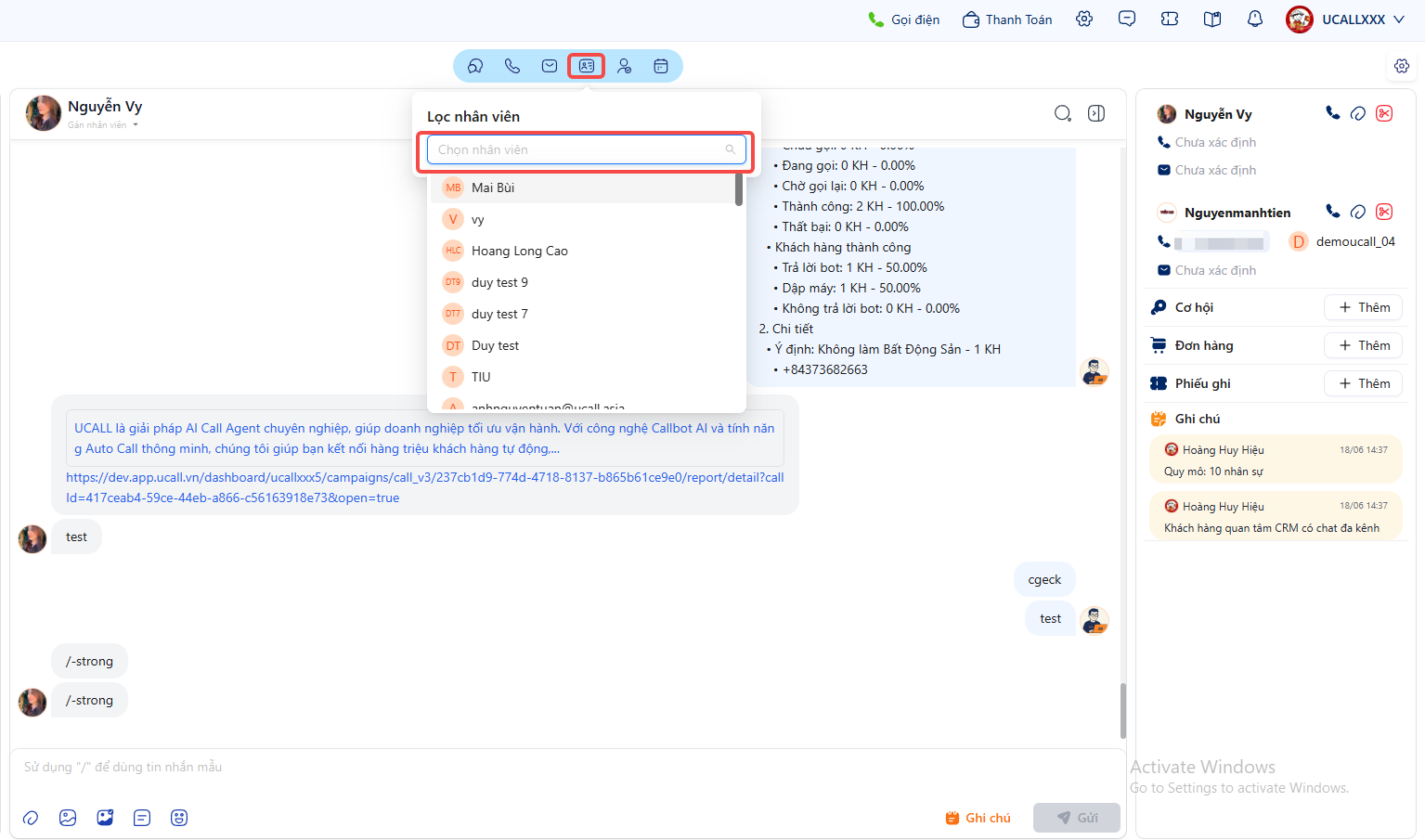Viewport: 1425px width, 840px height.
Task: Open the calendar filter icon in the toolbar
Action: click(661, 66)
